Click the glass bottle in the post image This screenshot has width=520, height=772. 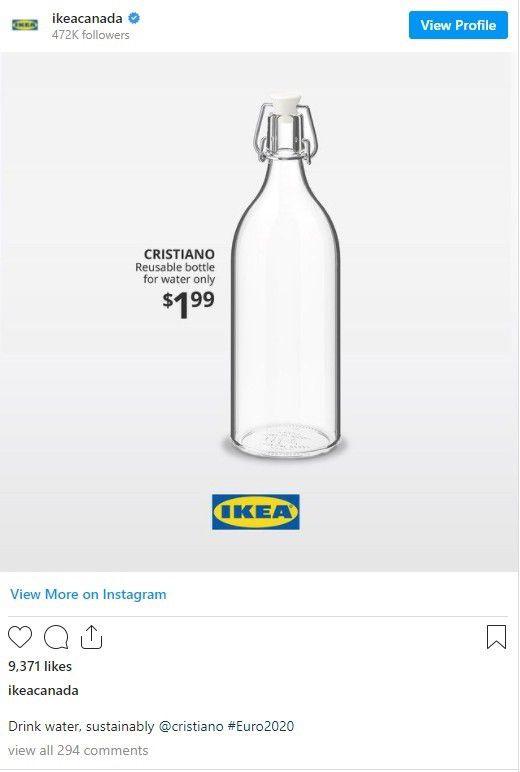point(285,276)
